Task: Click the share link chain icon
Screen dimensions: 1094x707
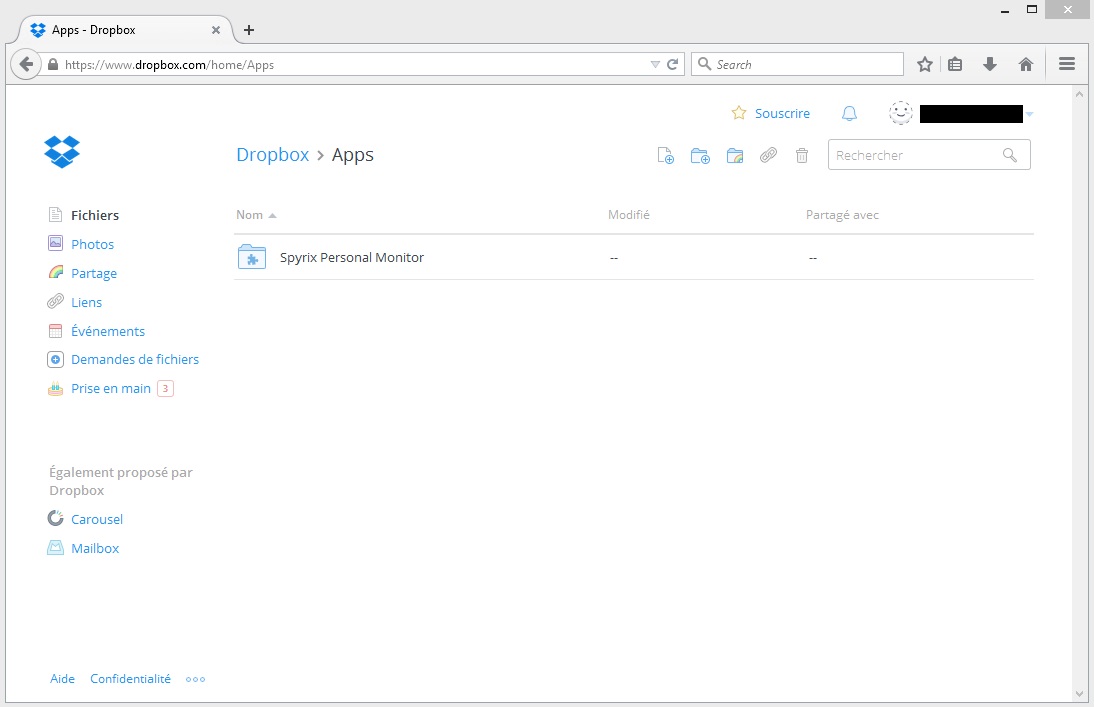Action: (x=768, y=155)
